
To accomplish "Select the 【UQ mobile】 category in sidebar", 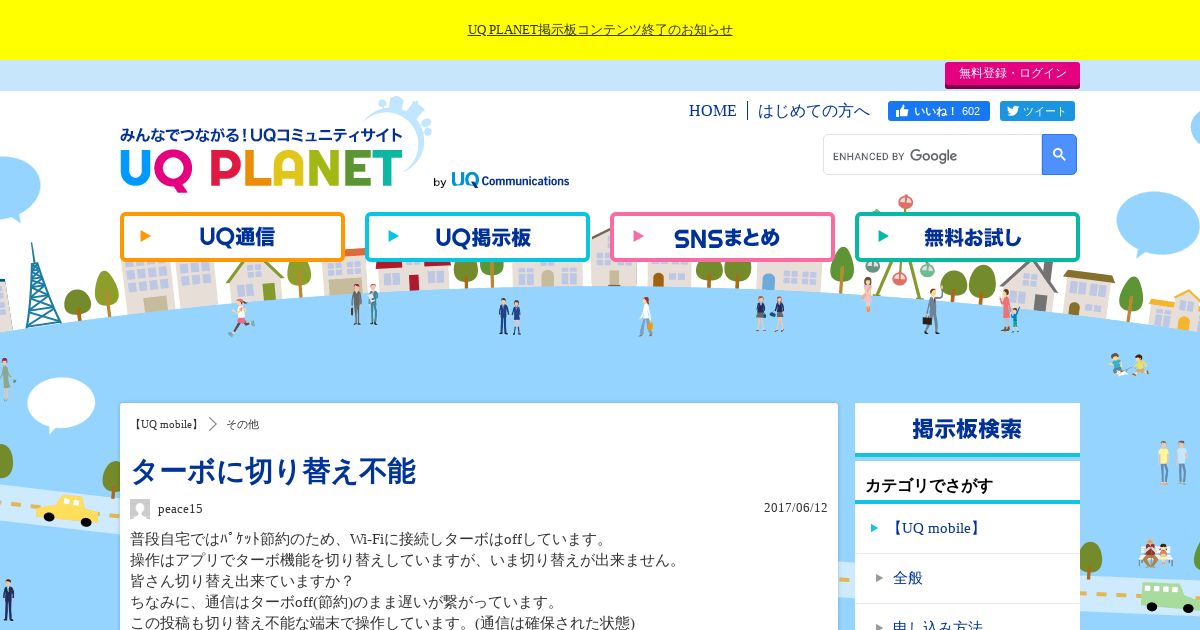I will [x=967, y=528].
